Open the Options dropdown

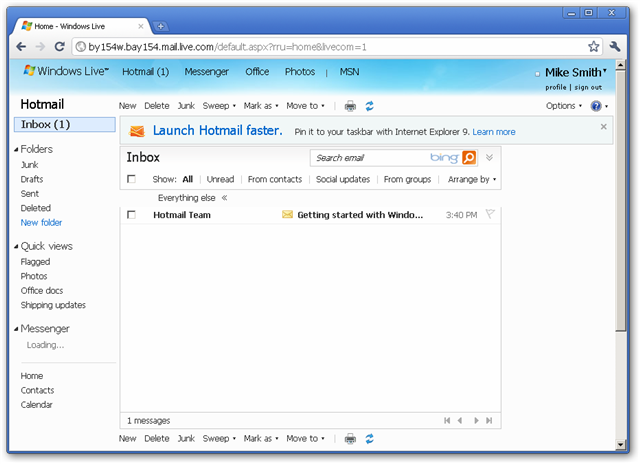pyautogui.click(x=564, y=106)
